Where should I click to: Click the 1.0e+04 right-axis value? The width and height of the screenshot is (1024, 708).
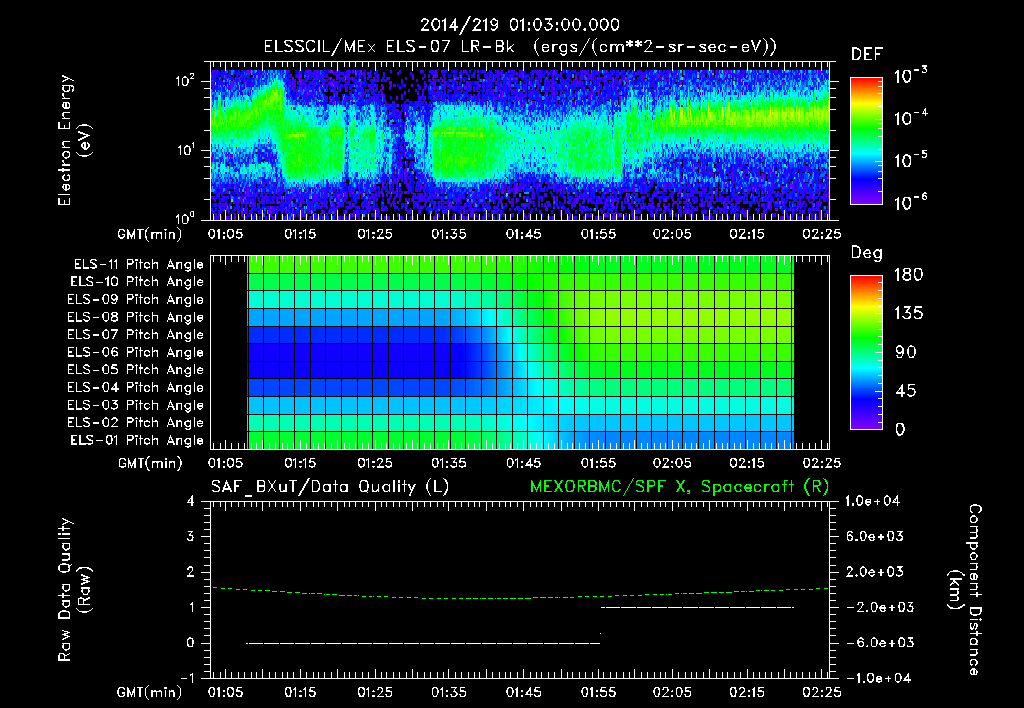pyautogui.click(x=872, y=502)
